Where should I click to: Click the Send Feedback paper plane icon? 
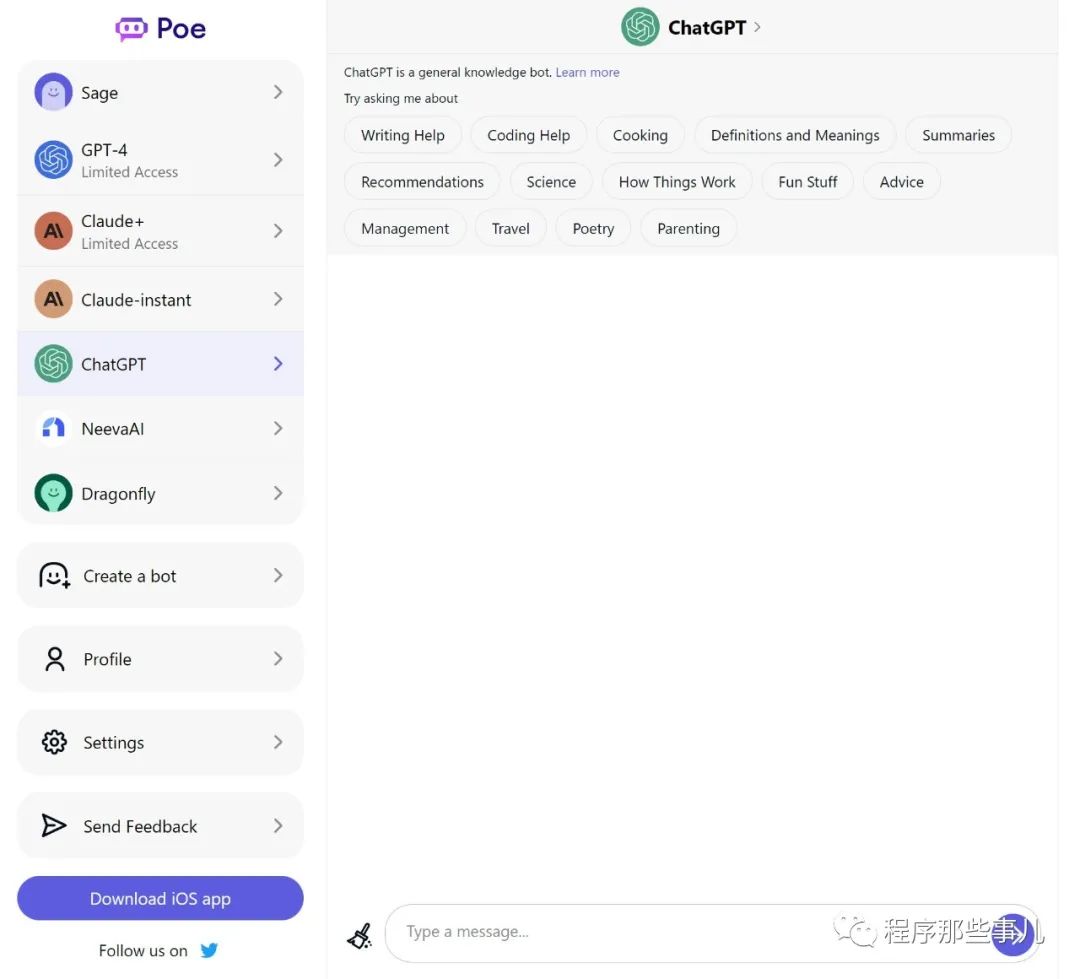(54, 825)
